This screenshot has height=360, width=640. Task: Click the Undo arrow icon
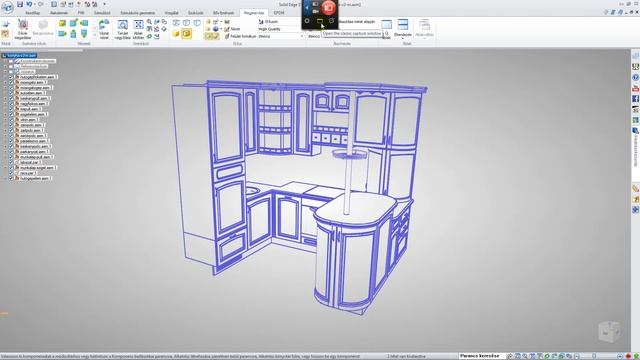[29, 4]
